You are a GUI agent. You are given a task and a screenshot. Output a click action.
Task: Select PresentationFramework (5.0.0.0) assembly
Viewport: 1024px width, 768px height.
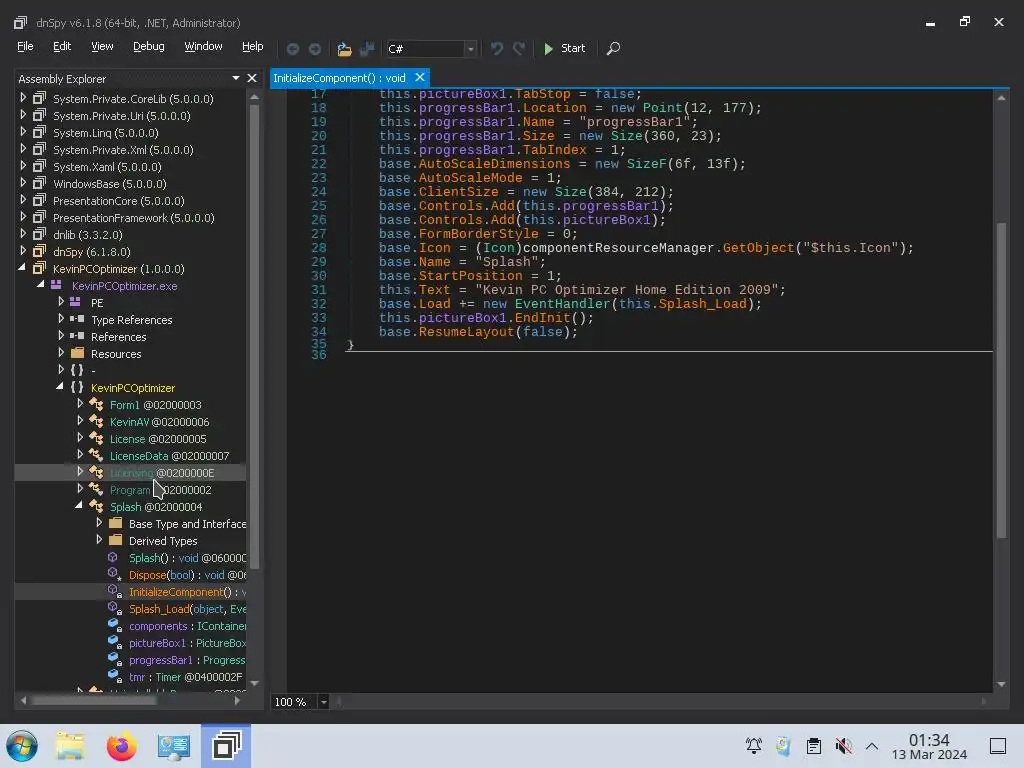point(134,217)
